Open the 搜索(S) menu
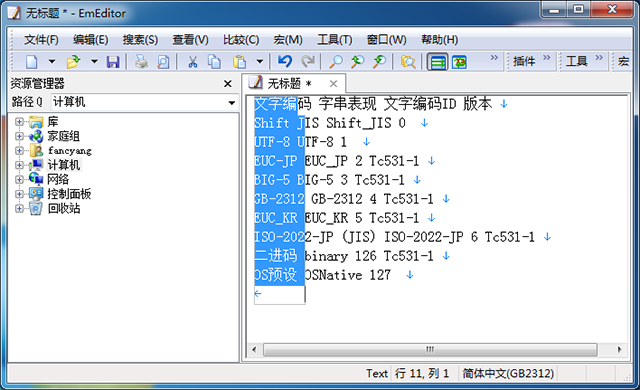Image resolution: width=640 pixels, height=390 pixels. pyautogui.click(x=140, y=40)
